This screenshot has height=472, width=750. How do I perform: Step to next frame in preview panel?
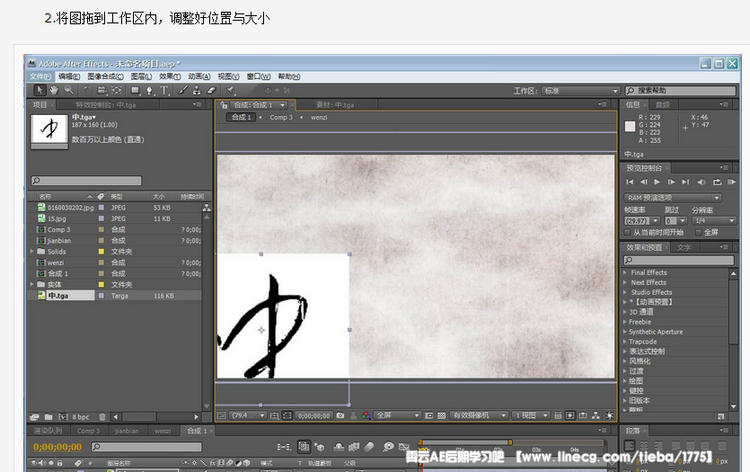click(x=671, y=182)
